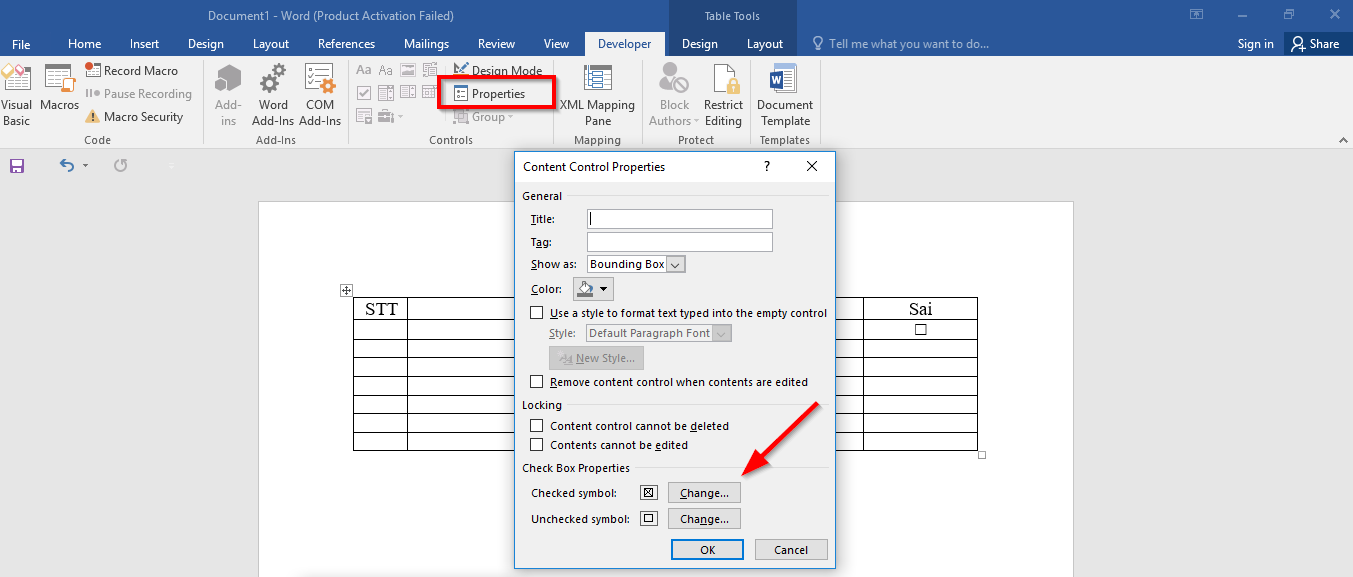Click OK to confirm properties
This screenshot has height=577, width=1353.
pyautogui.click(x=707, y=549)
